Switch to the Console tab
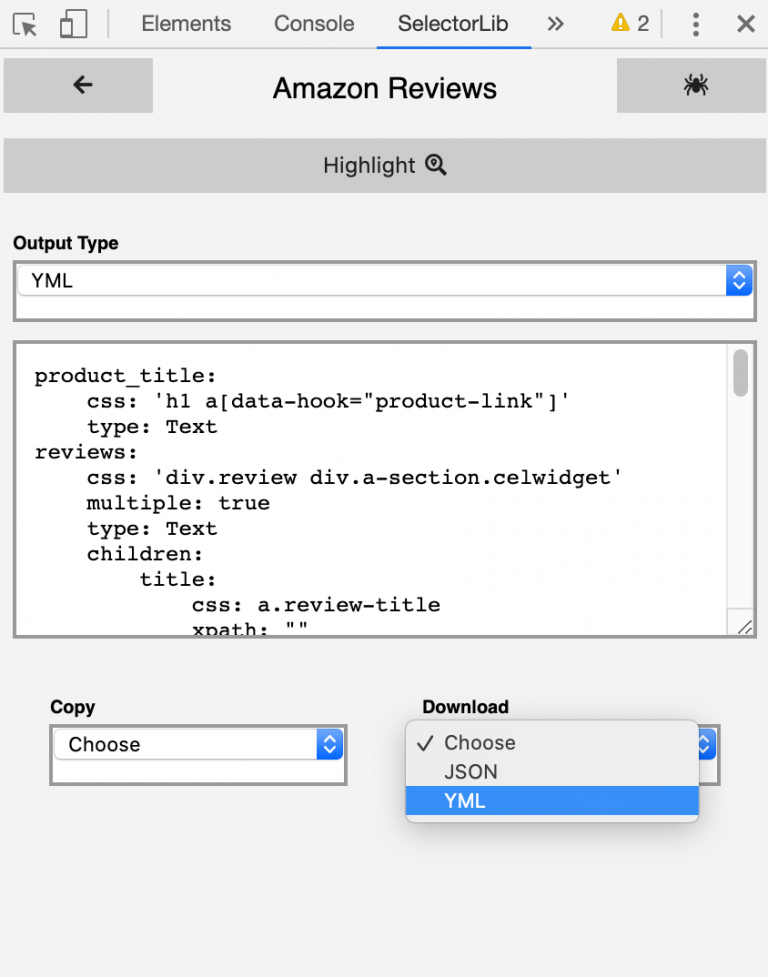Viewport: 768px width, 977px height. [313, 23]
